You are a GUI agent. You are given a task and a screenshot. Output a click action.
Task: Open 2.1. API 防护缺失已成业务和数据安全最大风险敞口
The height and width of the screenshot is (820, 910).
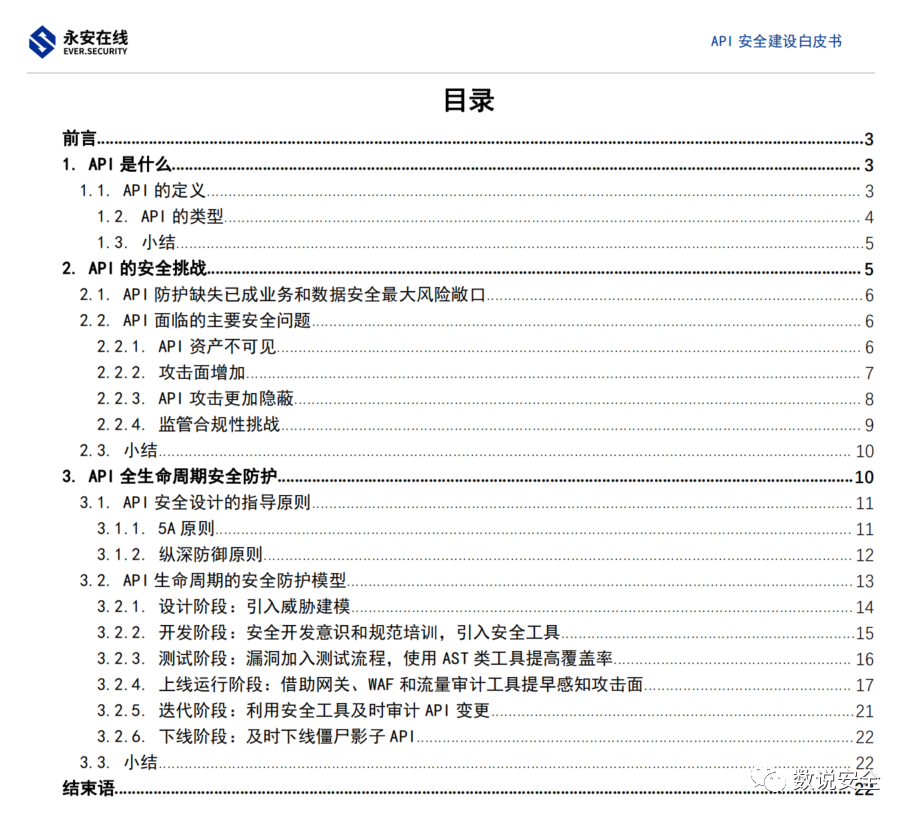pyautogui.click(x=476, y=295)
